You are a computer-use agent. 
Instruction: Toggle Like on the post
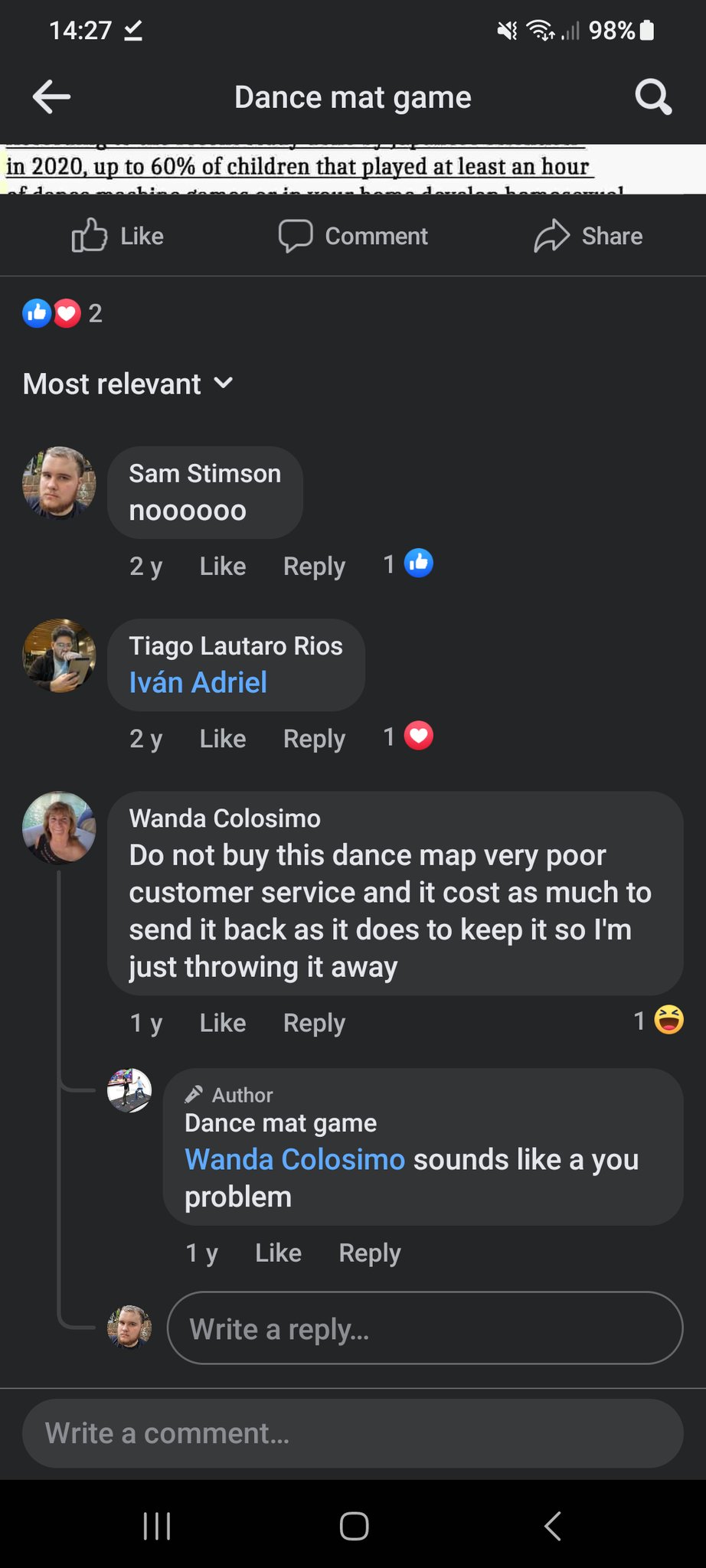click(x=117, y=236)
